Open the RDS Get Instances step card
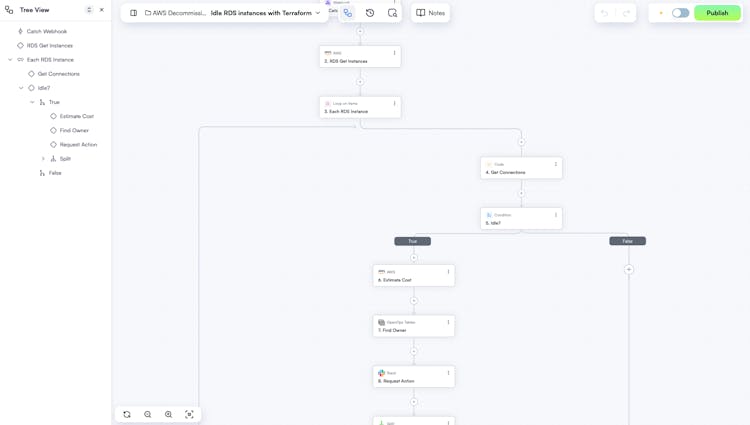The height and width of the screenshot is (425, 750). click(x=360, y=56)
